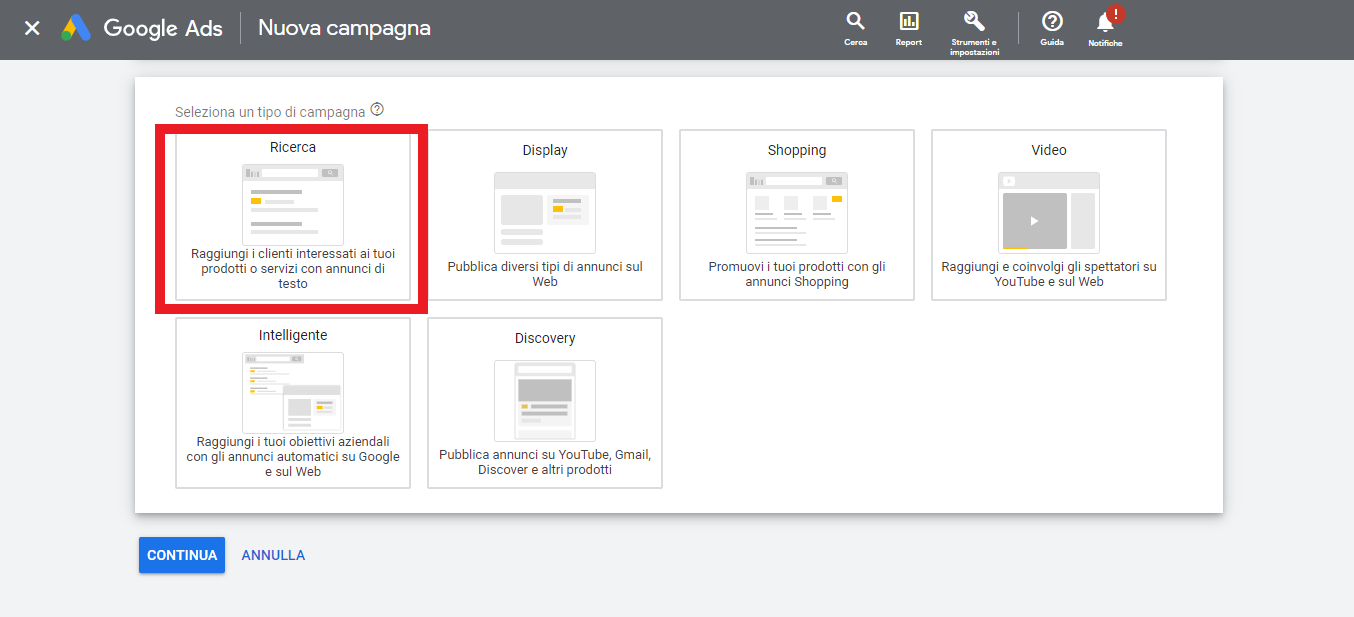Open the Guida help icon
Screen dimensions: 1354x617
(x=1051, y=28)
